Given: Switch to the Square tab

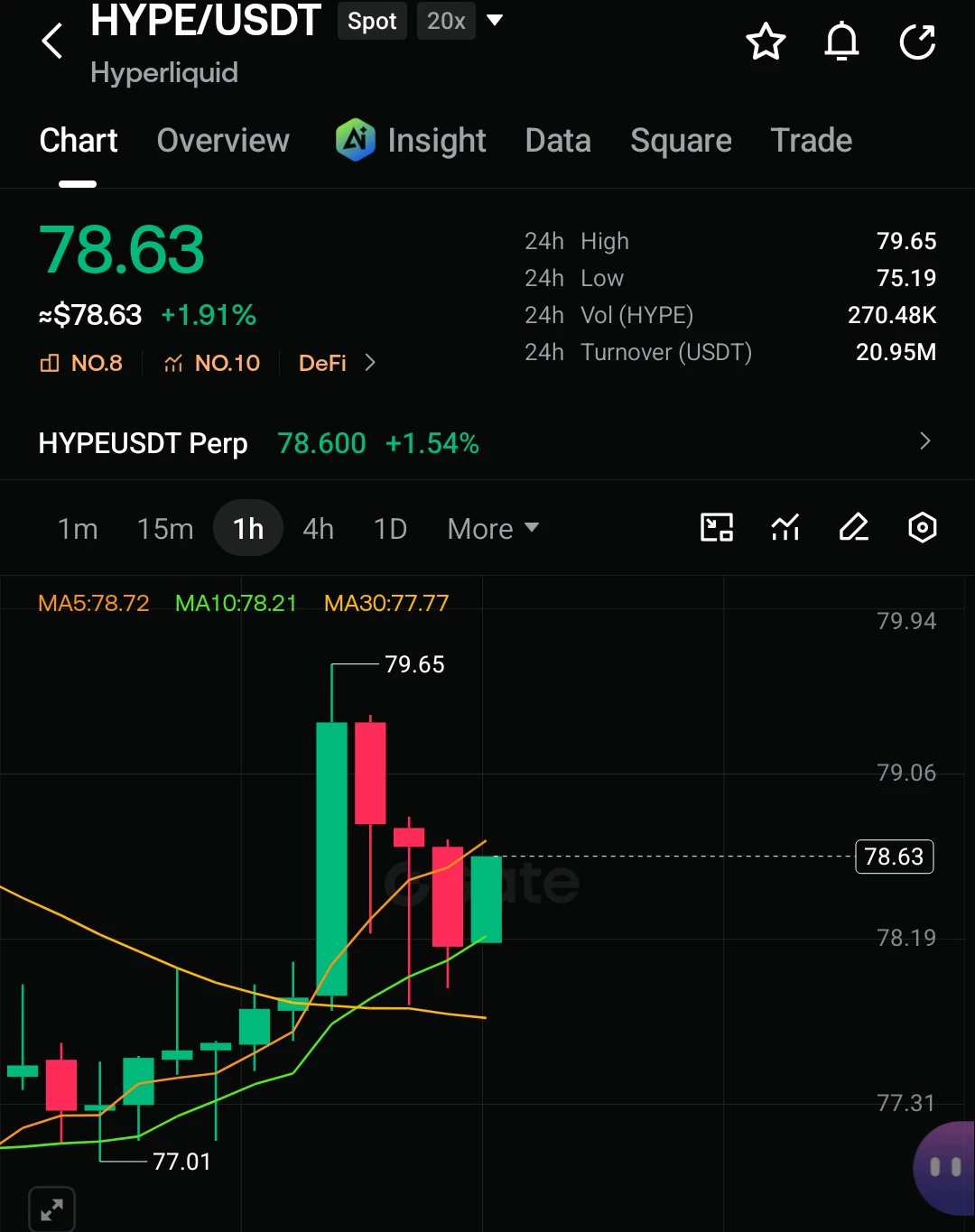Looking at the screenshot, I should (681, 141).
